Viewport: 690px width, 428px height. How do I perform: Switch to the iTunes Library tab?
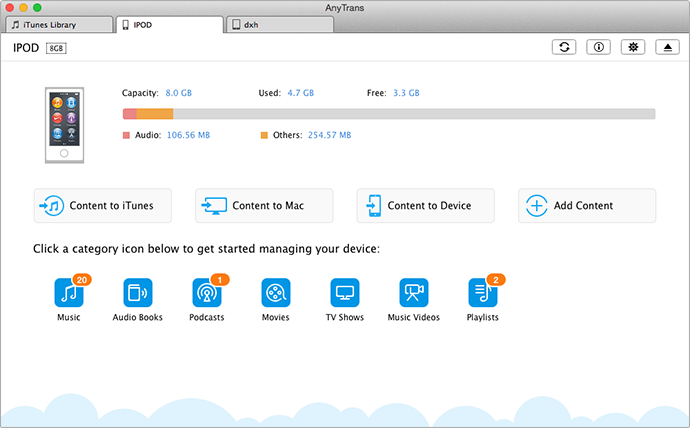(59, 25)
